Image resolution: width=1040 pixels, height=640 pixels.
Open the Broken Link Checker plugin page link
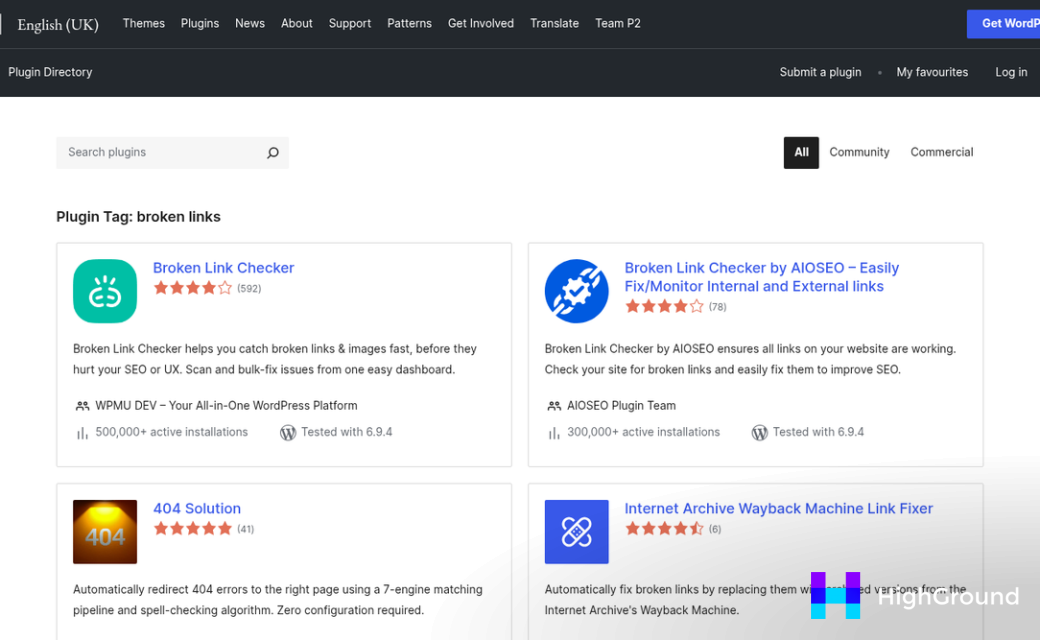coord(223,268)
